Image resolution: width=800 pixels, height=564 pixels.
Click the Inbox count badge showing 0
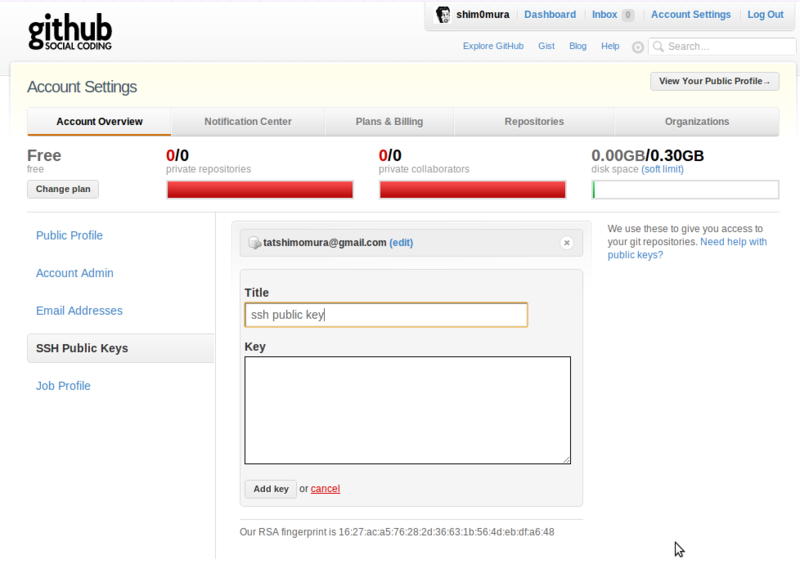[628, 15]
